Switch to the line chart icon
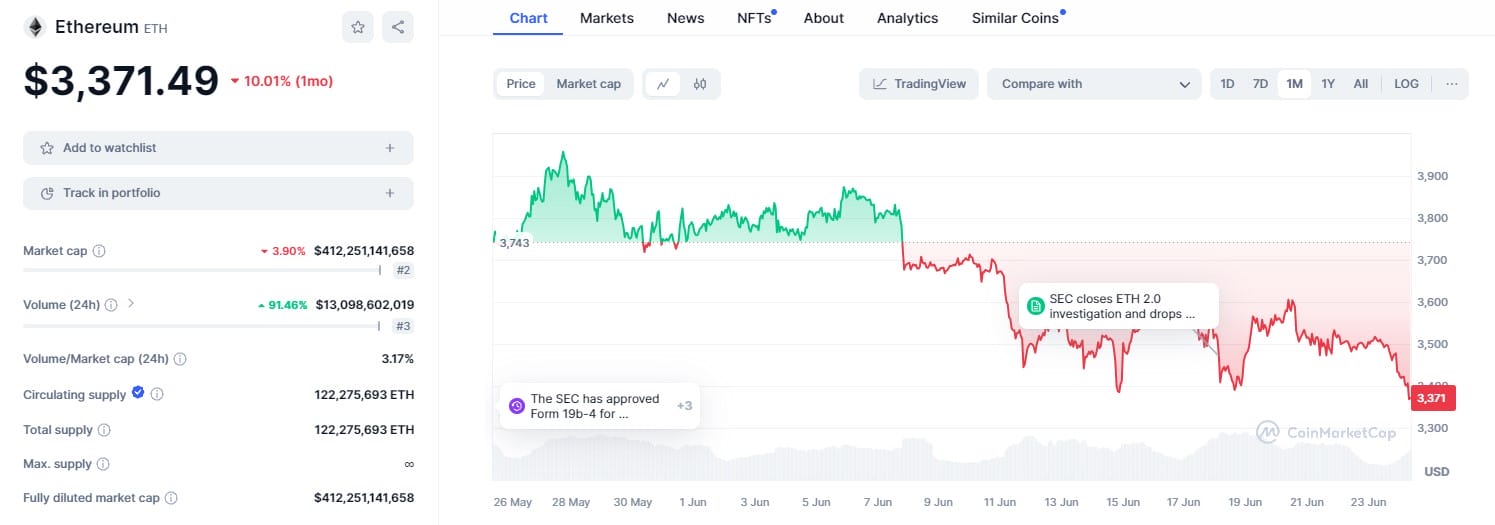Screen dimensions: 1495x525 coord(663,84)
